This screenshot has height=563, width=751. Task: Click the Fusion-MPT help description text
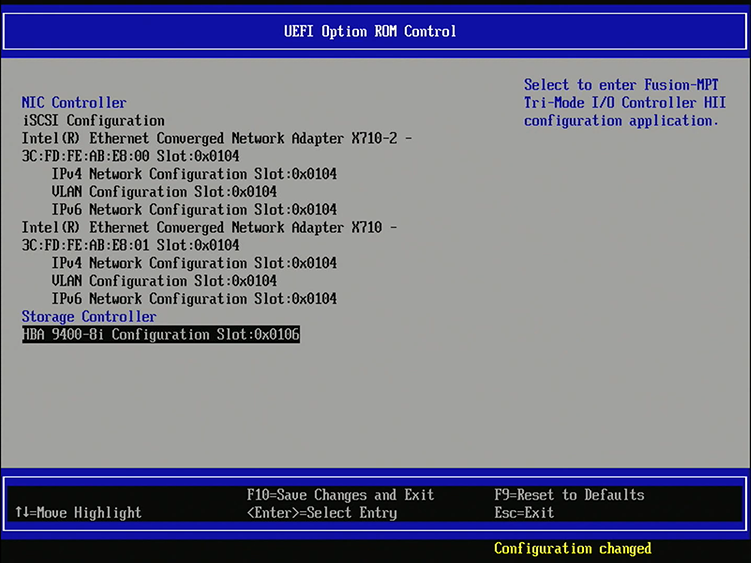(x=625, y=103)
